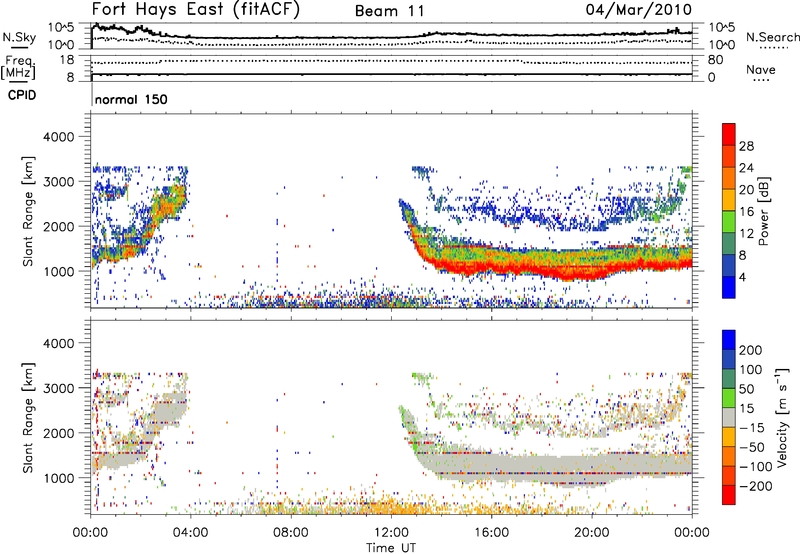Click the gray band of Velocity colorbar

point(729,417)
